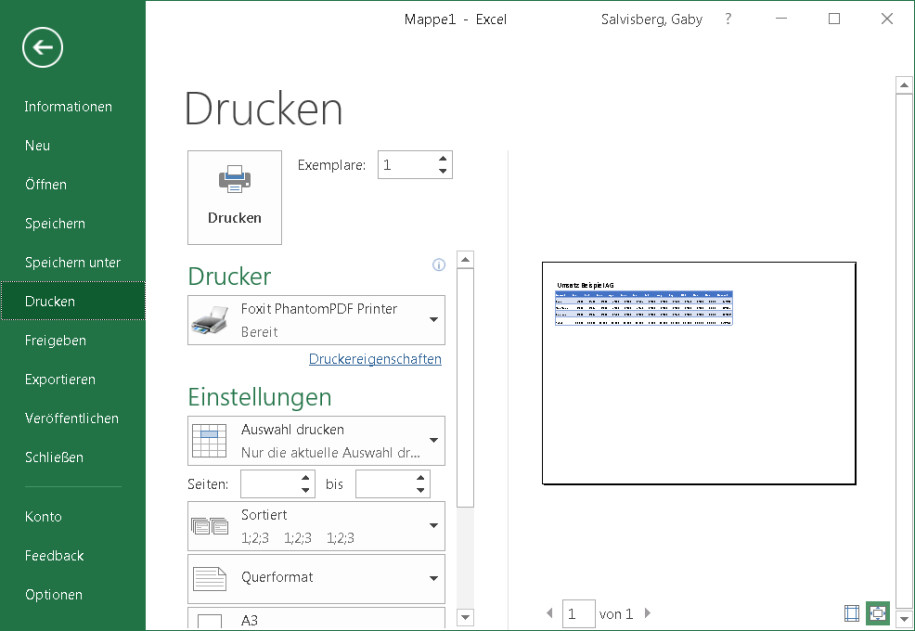Go to previous preview page arrow
This screenshot has width=915, height=631.
pos(549,613)
